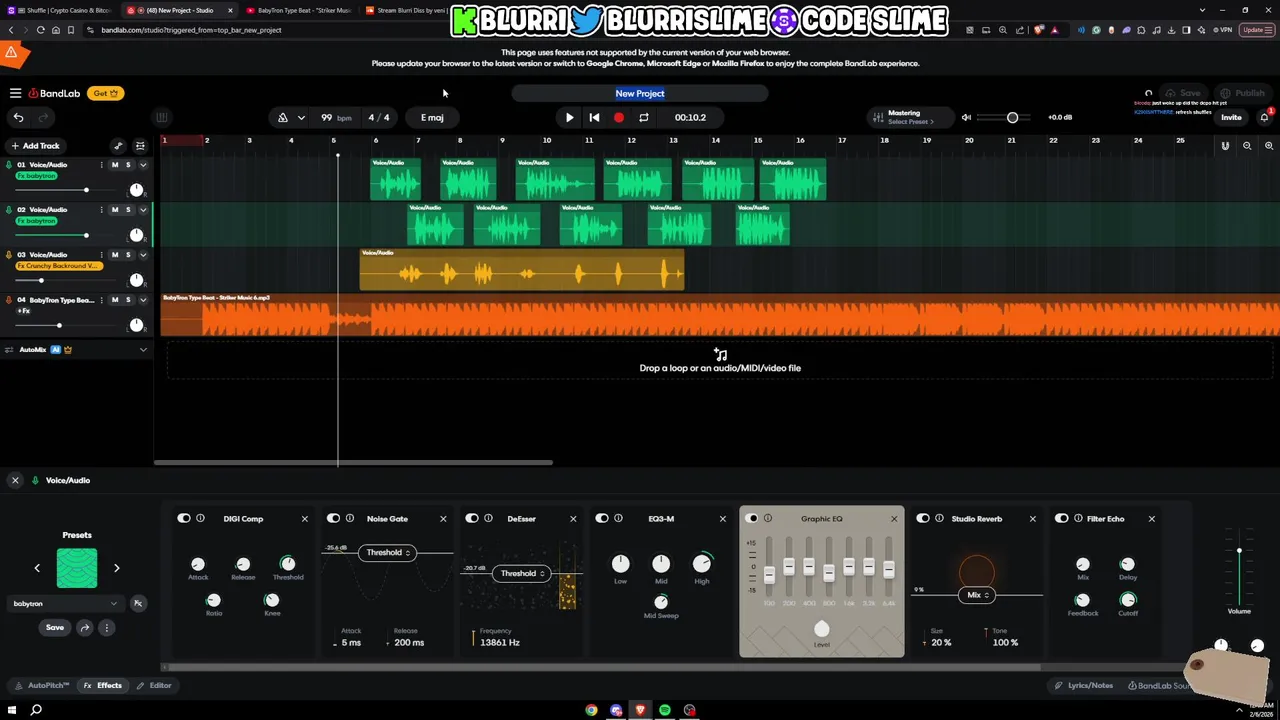This screenshot has height=720, width=1280.
Task: Switch to the Effects tab
Action: [103, 686]
